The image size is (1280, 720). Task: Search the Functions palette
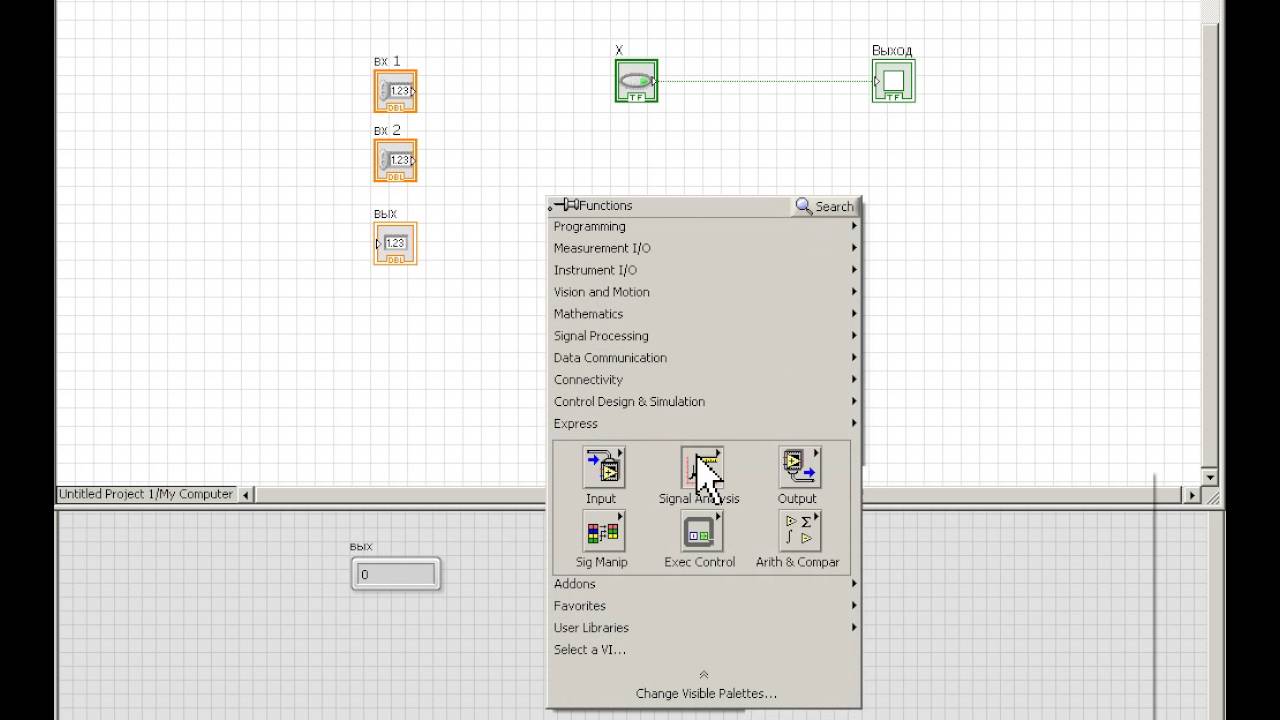[825, 206]
